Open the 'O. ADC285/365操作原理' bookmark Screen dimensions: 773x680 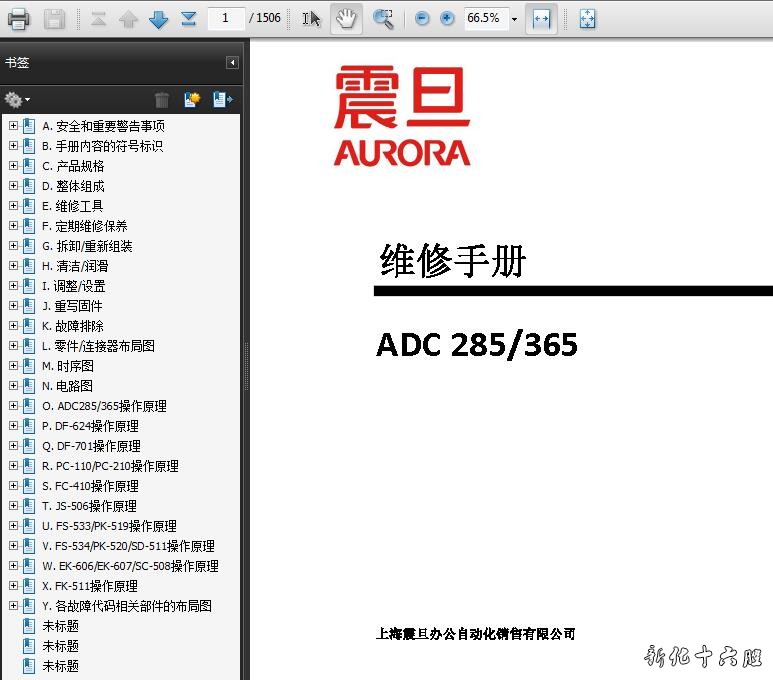coord(104,406)
